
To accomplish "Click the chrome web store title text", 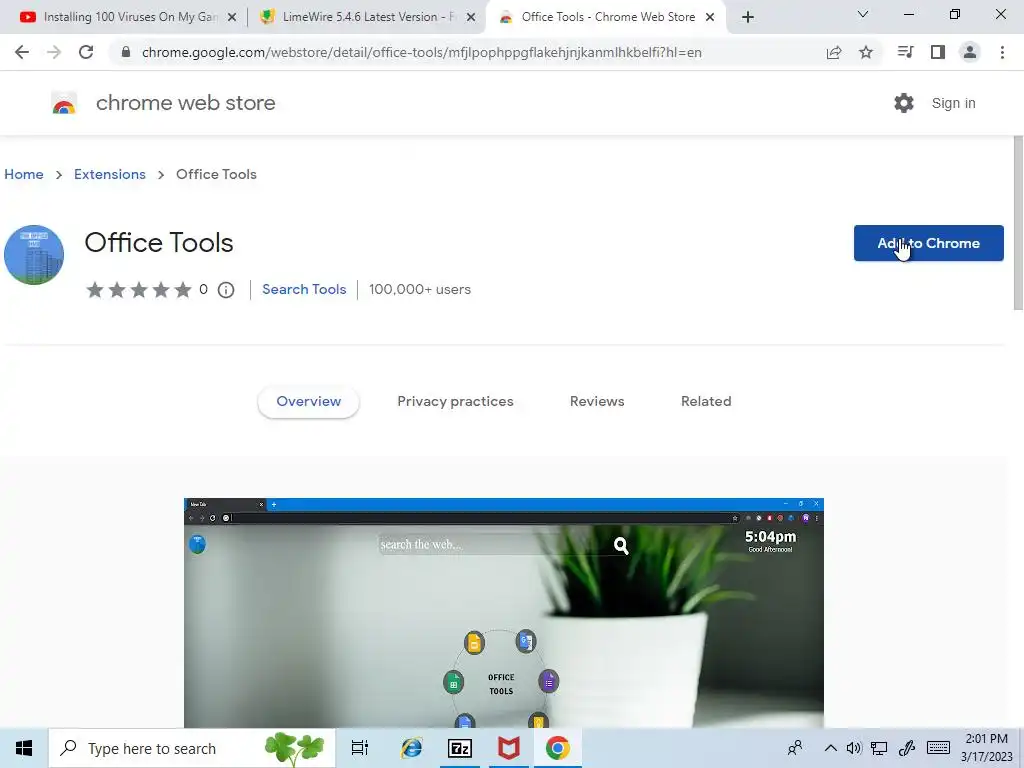I will tap(185, 103).
